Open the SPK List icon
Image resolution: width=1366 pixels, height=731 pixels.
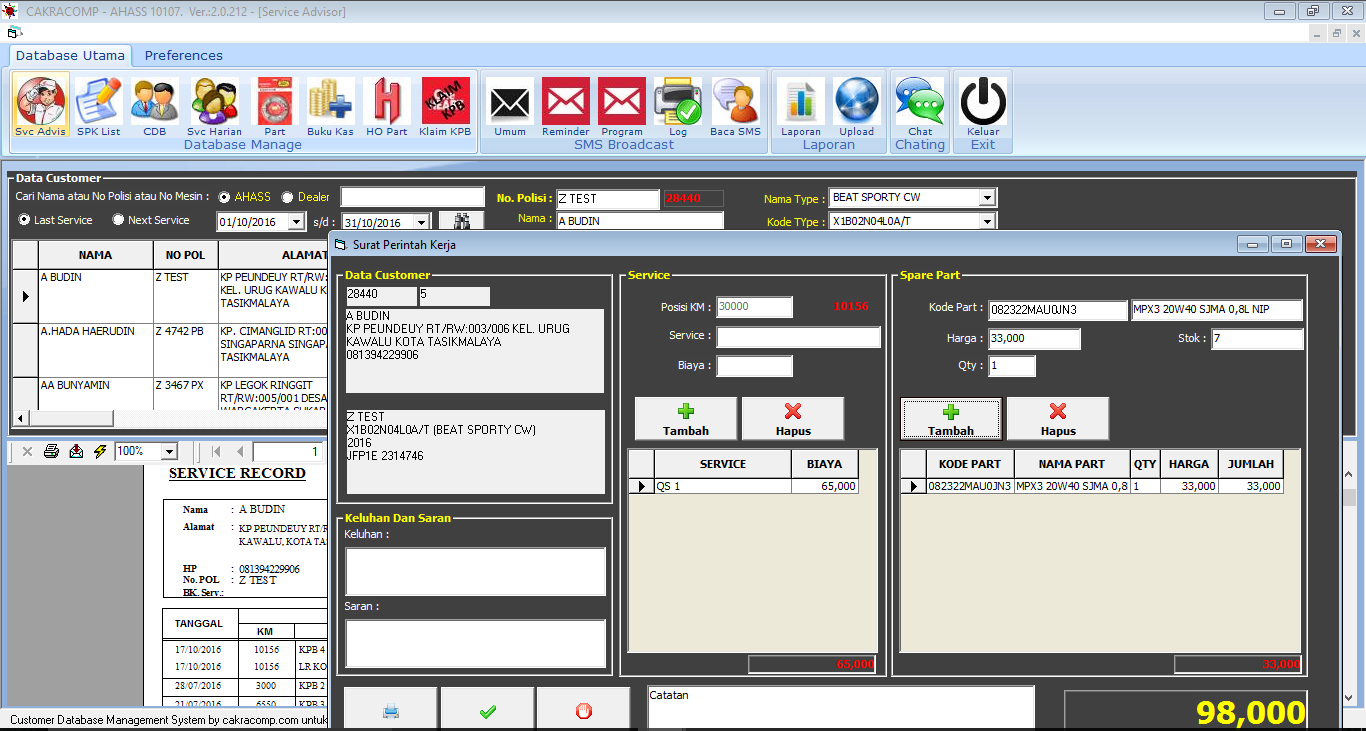point(98,104)
